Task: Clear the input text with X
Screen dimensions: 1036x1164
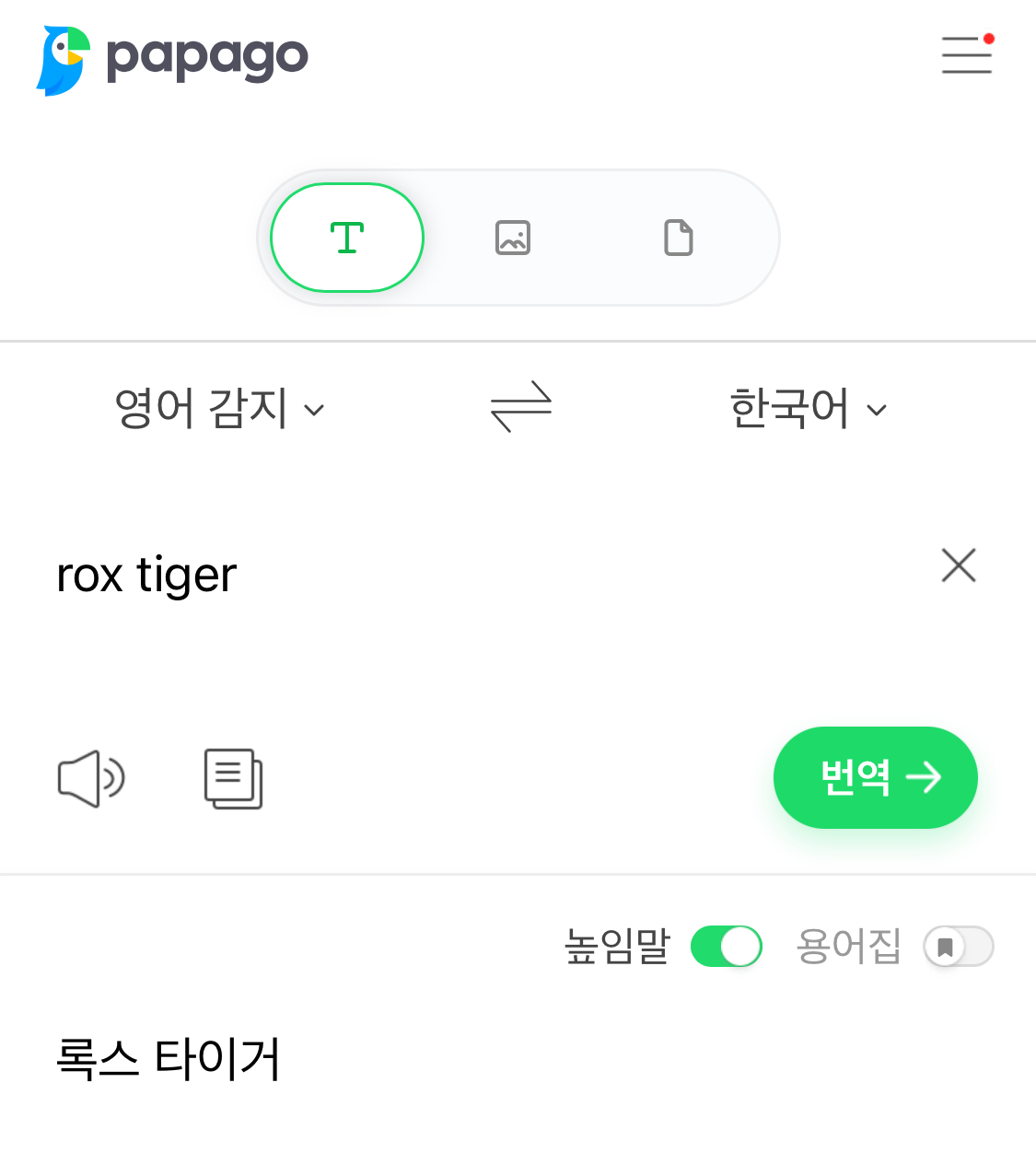Action: point(959,565)
